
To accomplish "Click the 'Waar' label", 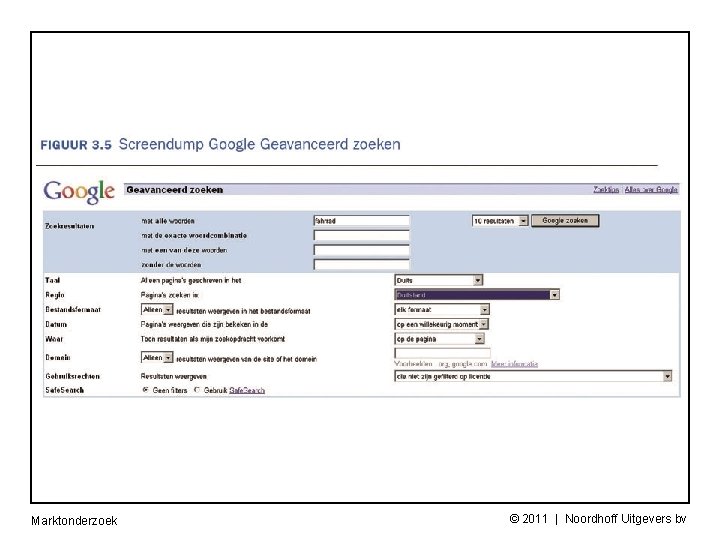I will point(54,339).
